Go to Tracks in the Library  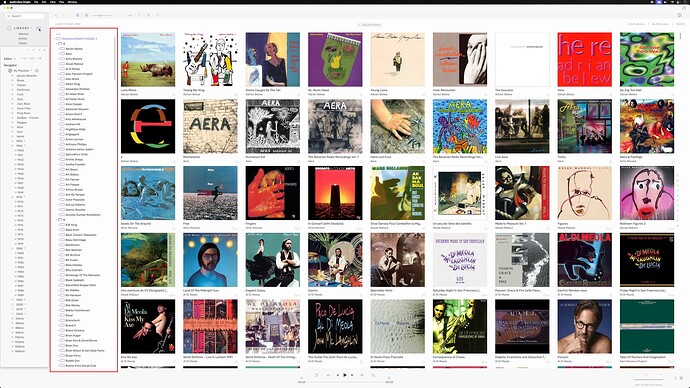pyautogui.click(x=22, y=43)
